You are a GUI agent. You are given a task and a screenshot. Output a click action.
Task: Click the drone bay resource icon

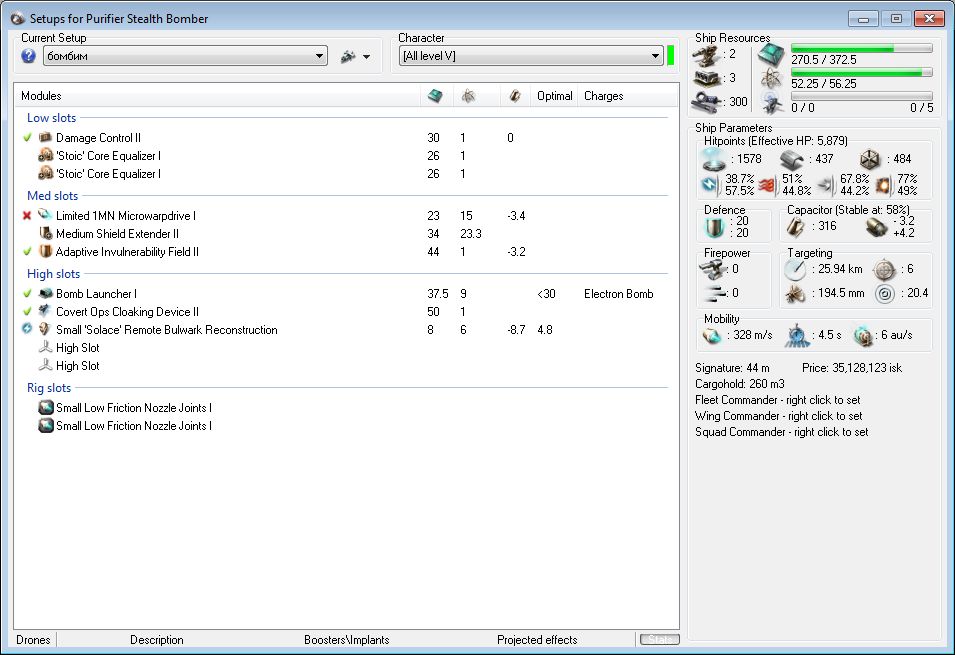(772, 103)
